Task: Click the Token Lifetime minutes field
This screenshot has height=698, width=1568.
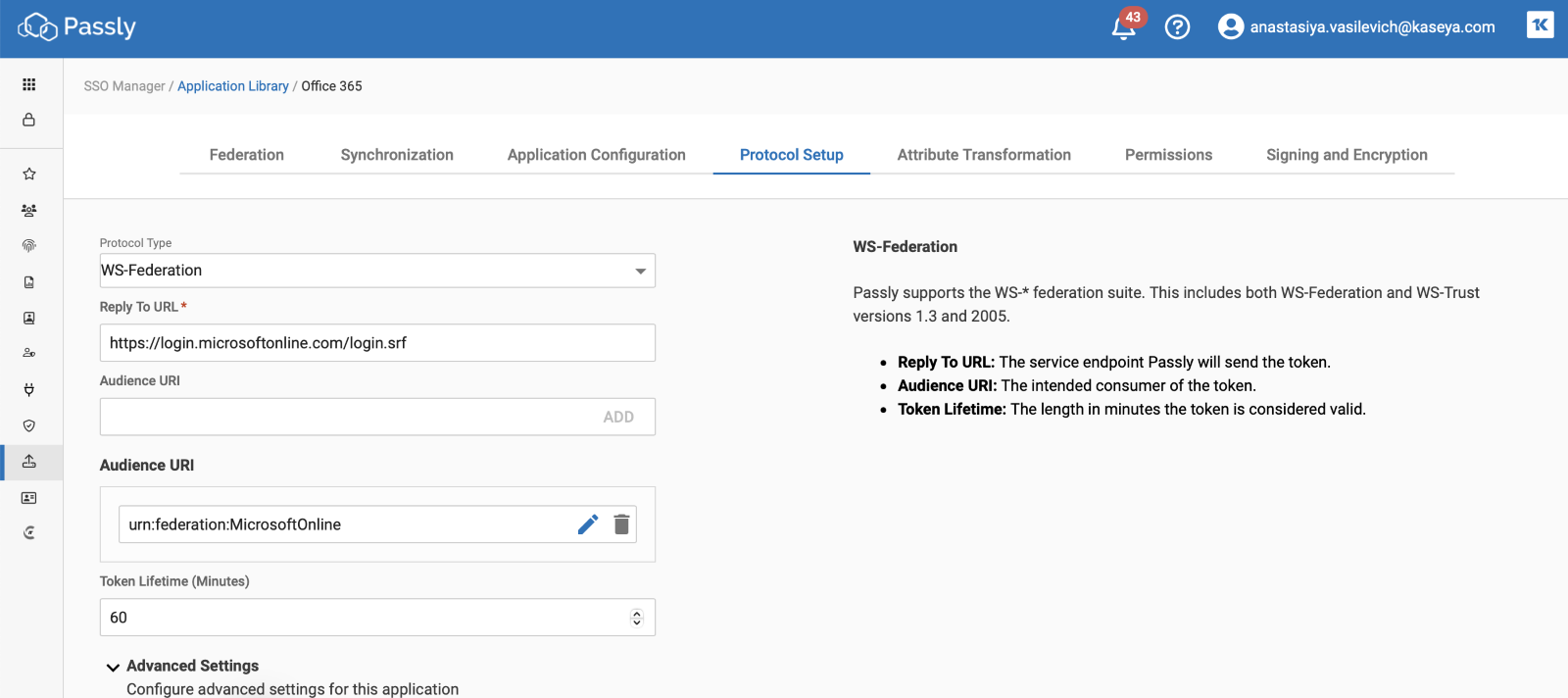Action: pos(377,618)
